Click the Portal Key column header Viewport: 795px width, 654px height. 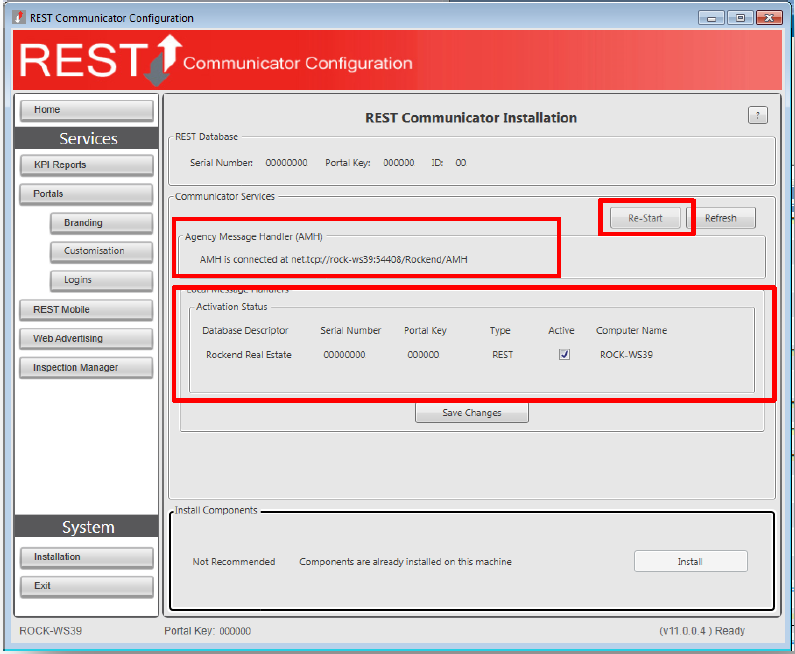[x=425, y=331]
